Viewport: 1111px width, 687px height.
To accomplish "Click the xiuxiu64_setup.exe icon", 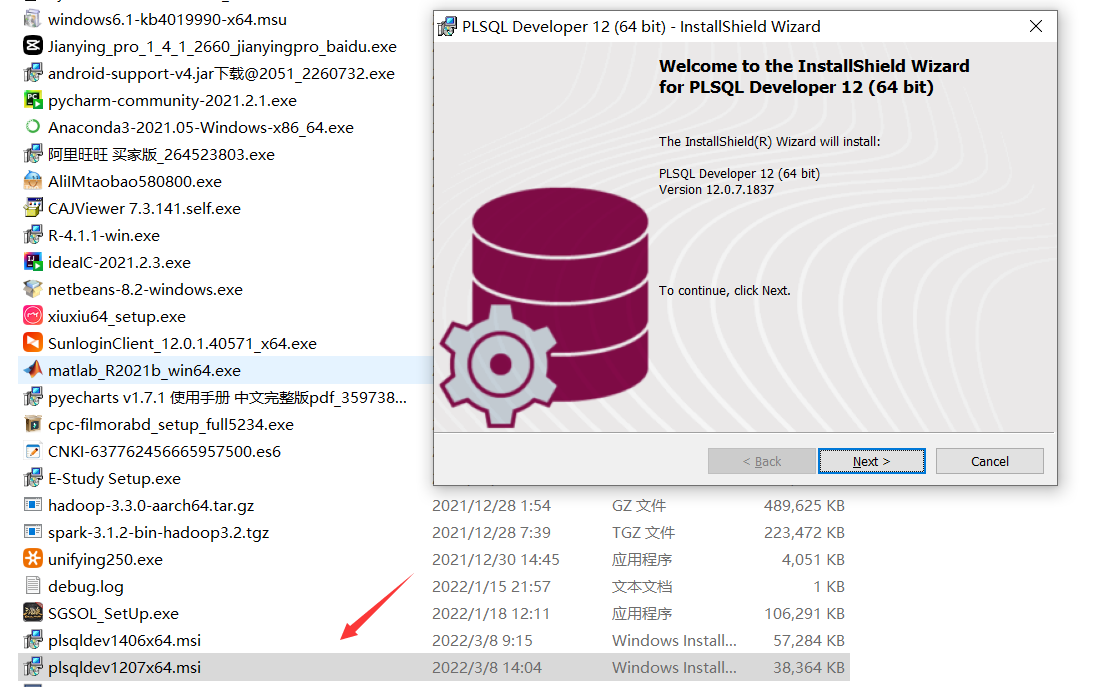I will [33, 316].
